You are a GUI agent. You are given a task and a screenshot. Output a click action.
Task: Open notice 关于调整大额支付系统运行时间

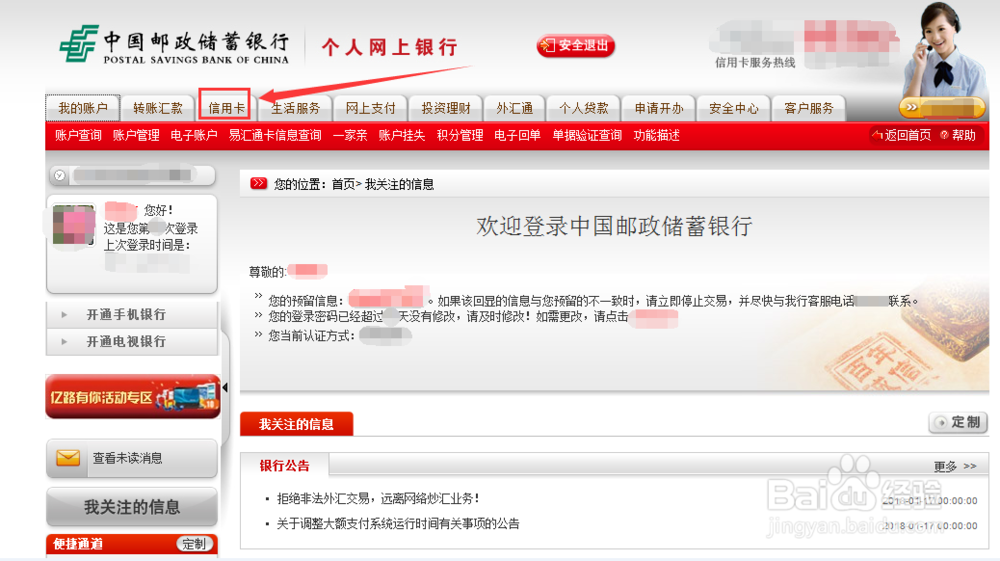(398, 524)
